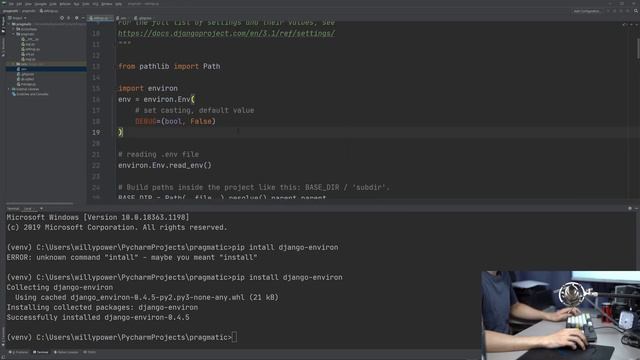Select asgi.py in the project tree

28,44
